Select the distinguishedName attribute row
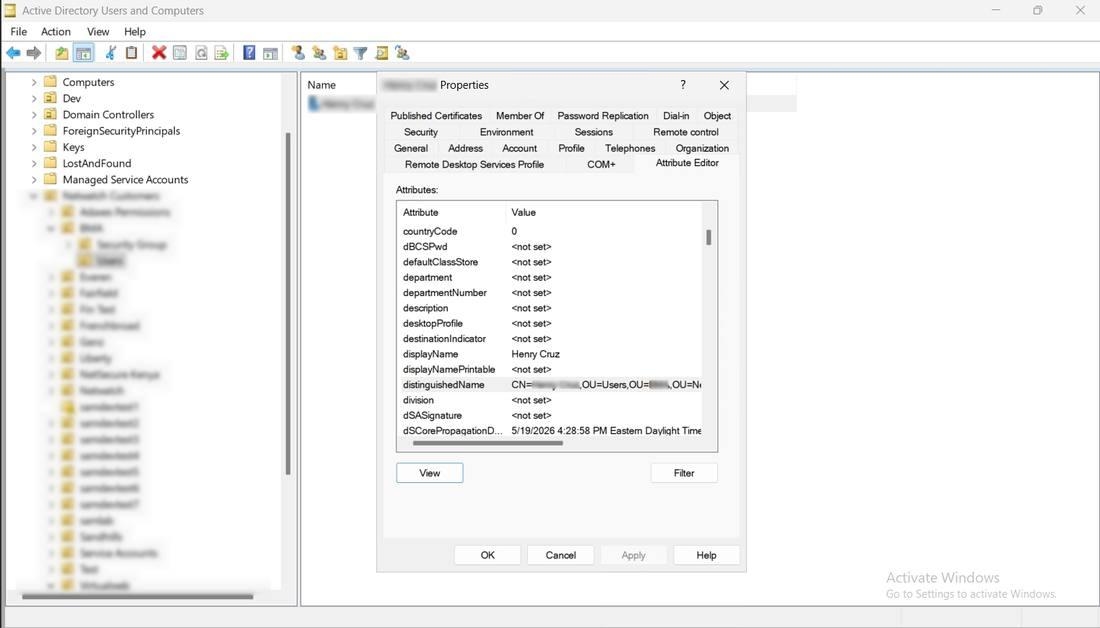Viewport: 1100px width, 628px height. pyautogui.click(x=549, y=385)
